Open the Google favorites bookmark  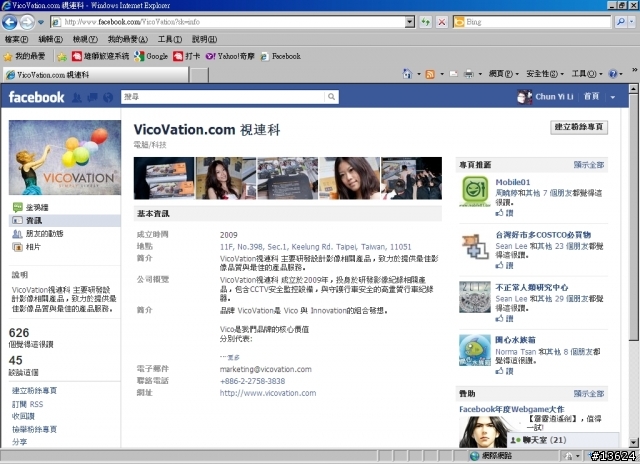point(151,56)
